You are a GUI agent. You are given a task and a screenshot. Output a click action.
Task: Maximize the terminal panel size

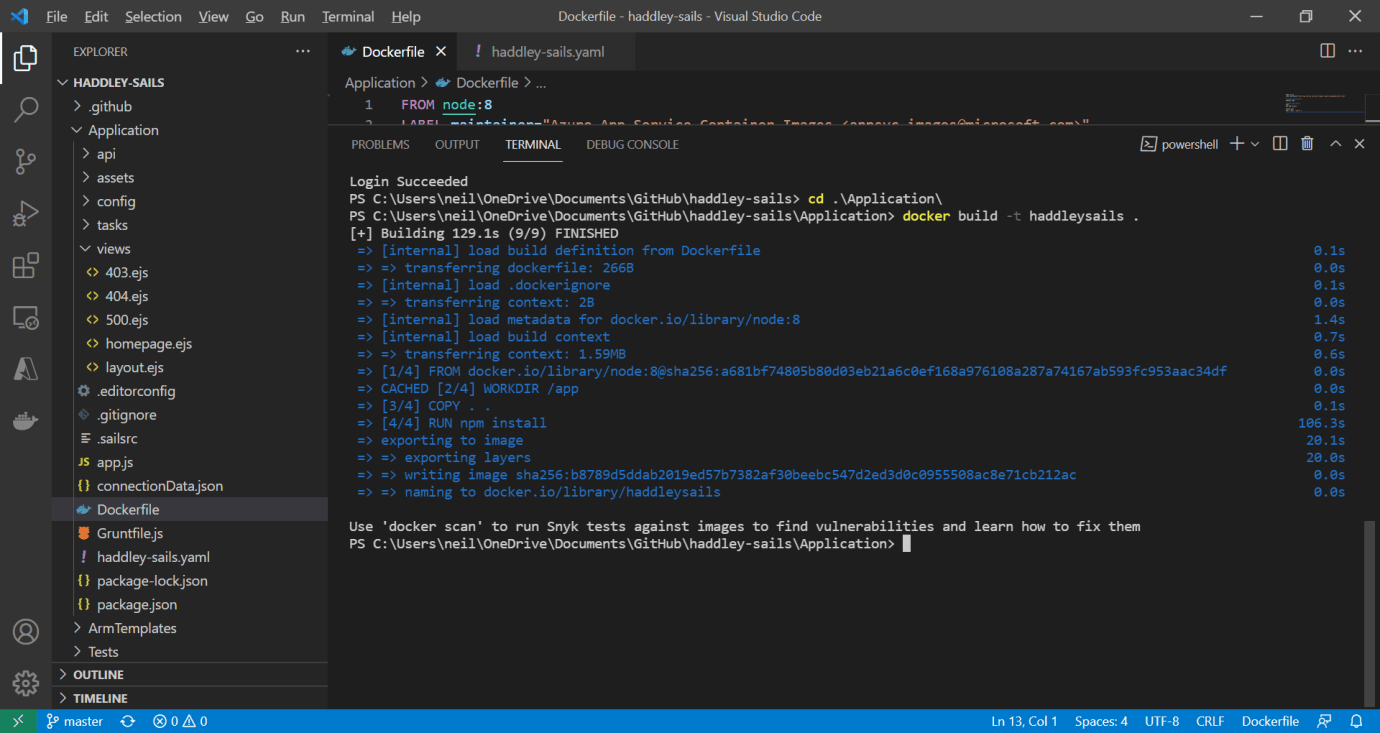point(1335,144)
